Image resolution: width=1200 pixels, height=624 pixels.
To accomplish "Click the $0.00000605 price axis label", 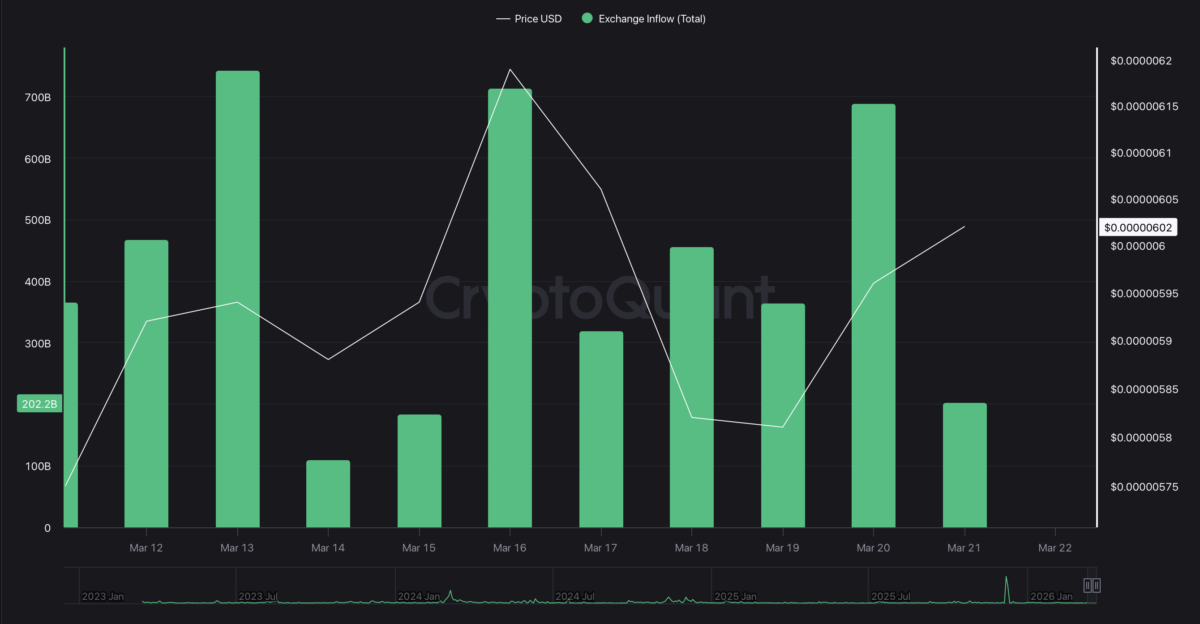I will point(1144,200).
